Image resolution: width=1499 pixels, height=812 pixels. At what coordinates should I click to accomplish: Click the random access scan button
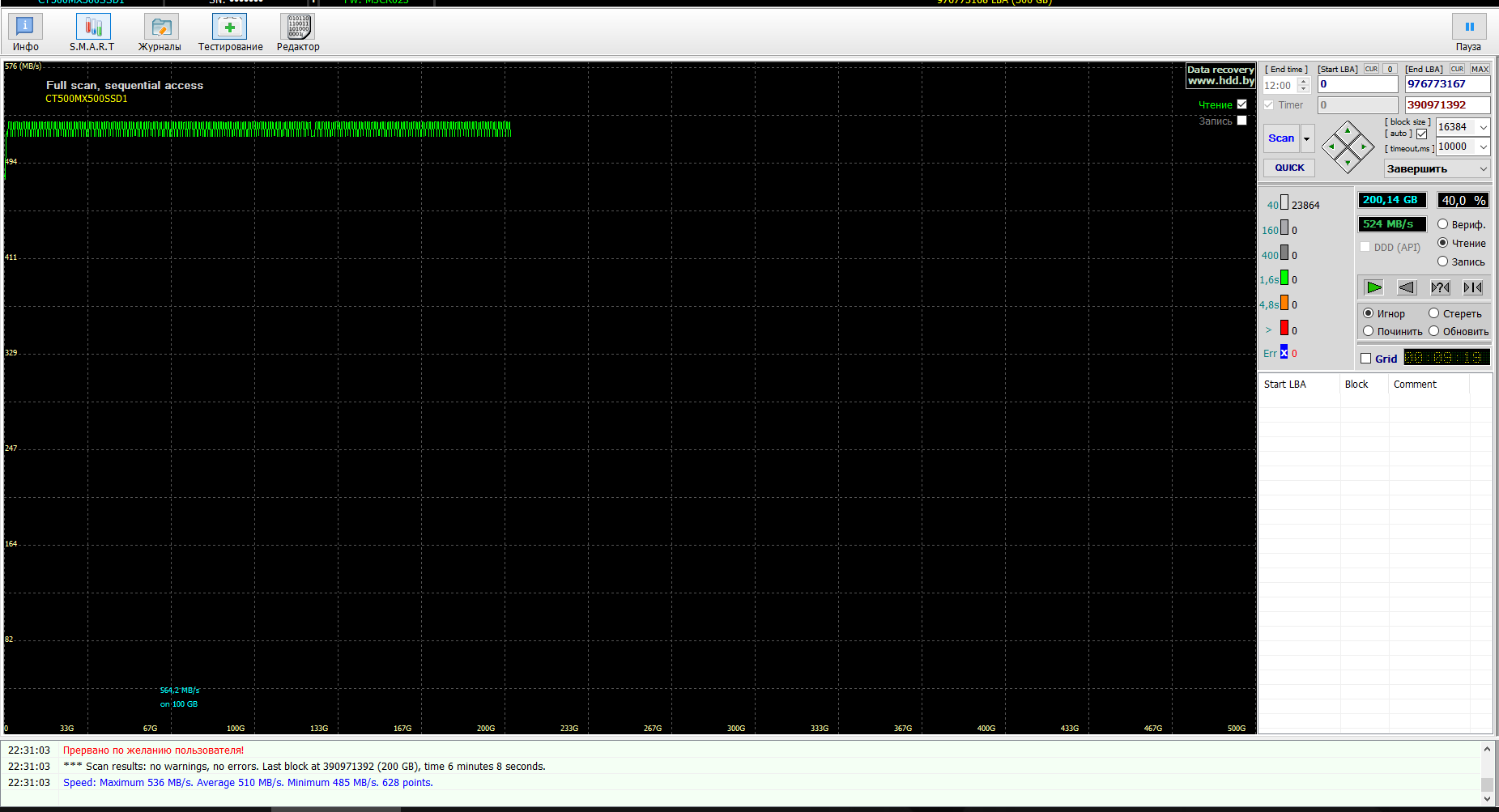pyautogui.click(x=1441, y=287)
